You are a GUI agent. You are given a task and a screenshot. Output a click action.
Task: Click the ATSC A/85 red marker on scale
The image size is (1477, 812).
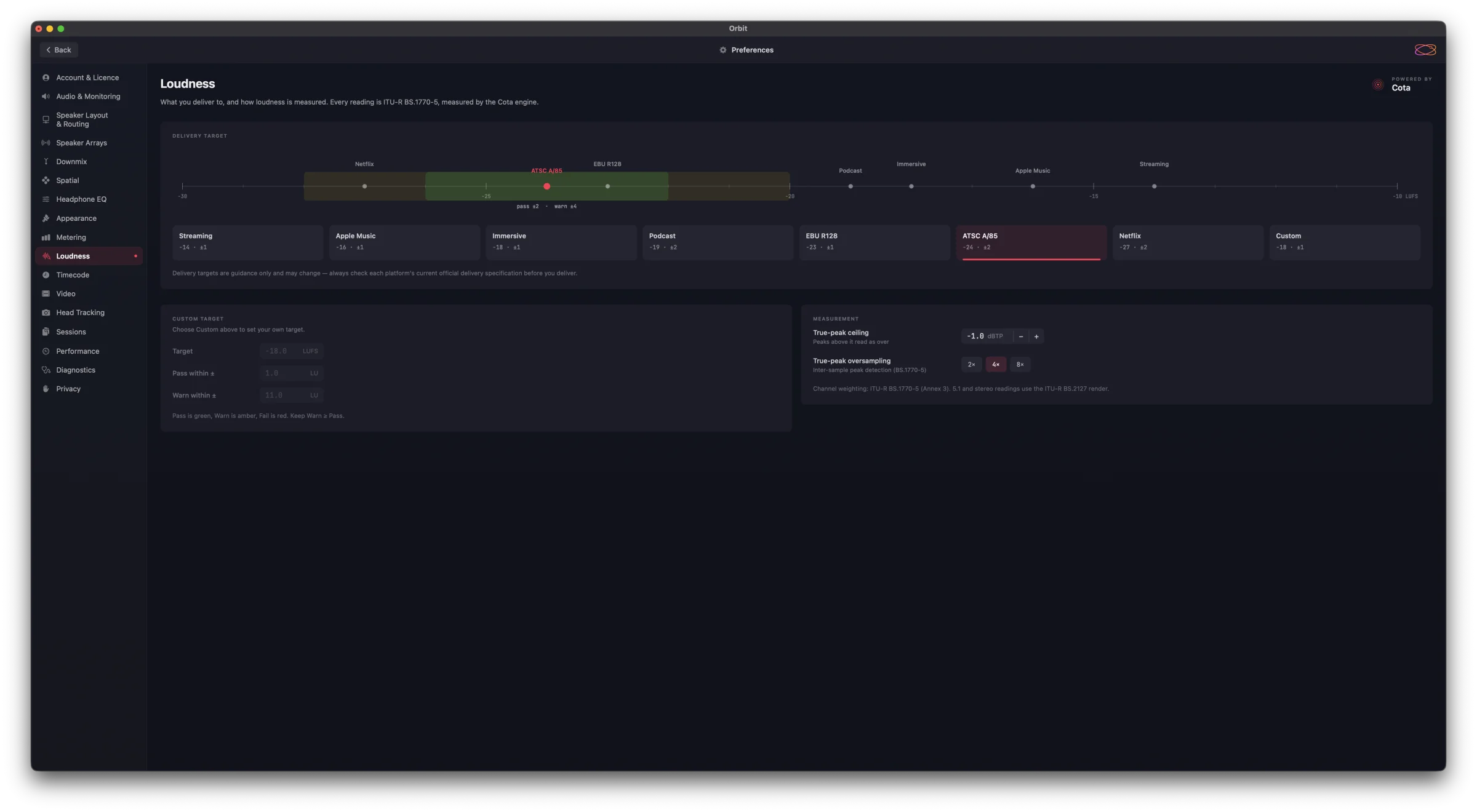546,186
